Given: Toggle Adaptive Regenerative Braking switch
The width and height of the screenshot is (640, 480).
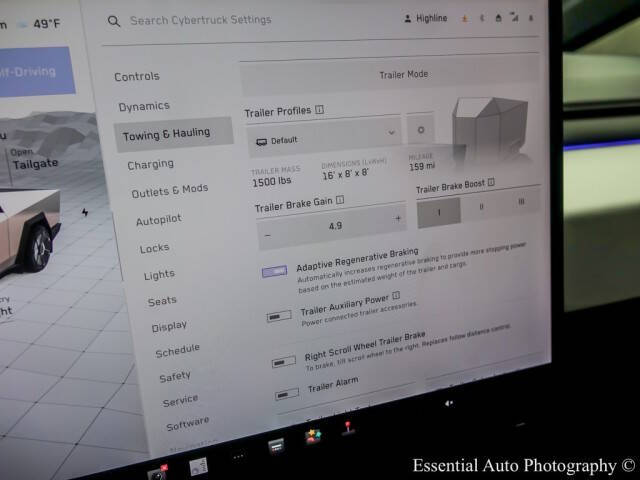Looking at the screenshot, I should tap(274, 271).
